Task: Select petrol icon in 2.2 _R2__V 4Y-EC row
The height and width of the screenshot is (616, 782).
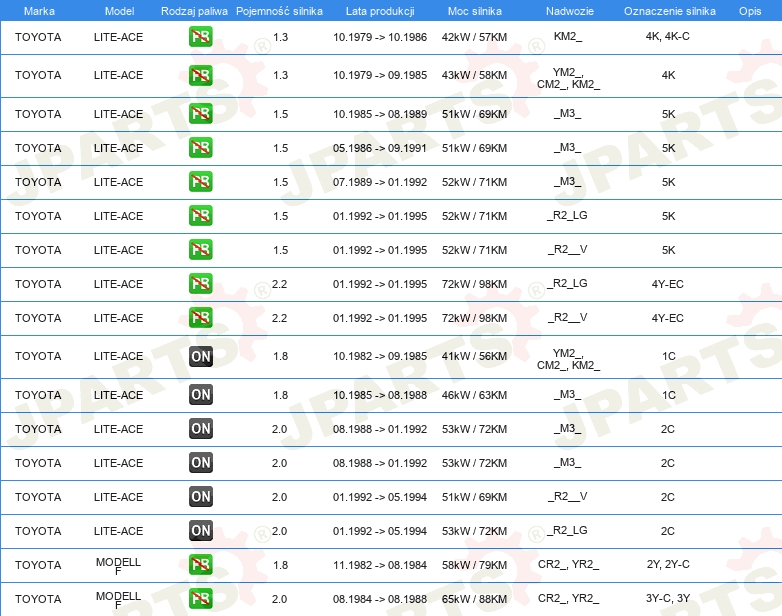Action: pyautogui.click(x=200, y=317)
